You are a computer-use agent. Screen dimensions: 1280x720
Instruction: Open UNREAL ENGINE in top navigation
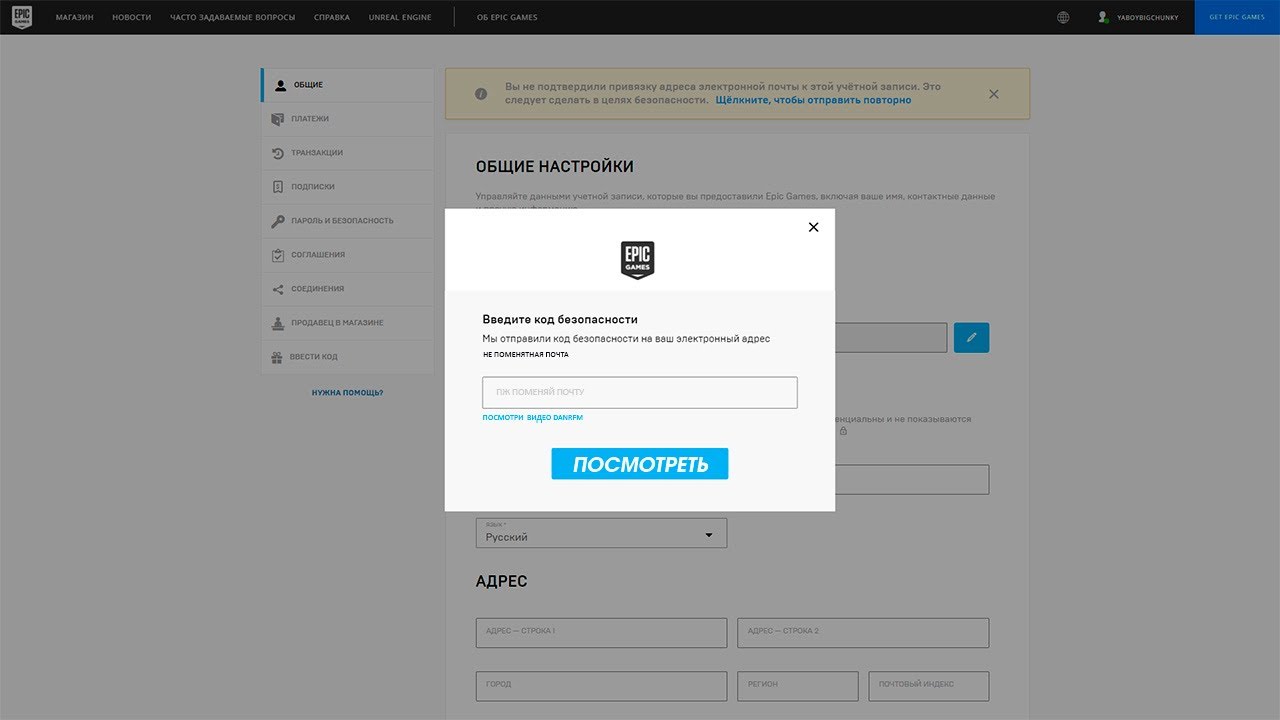400,17
